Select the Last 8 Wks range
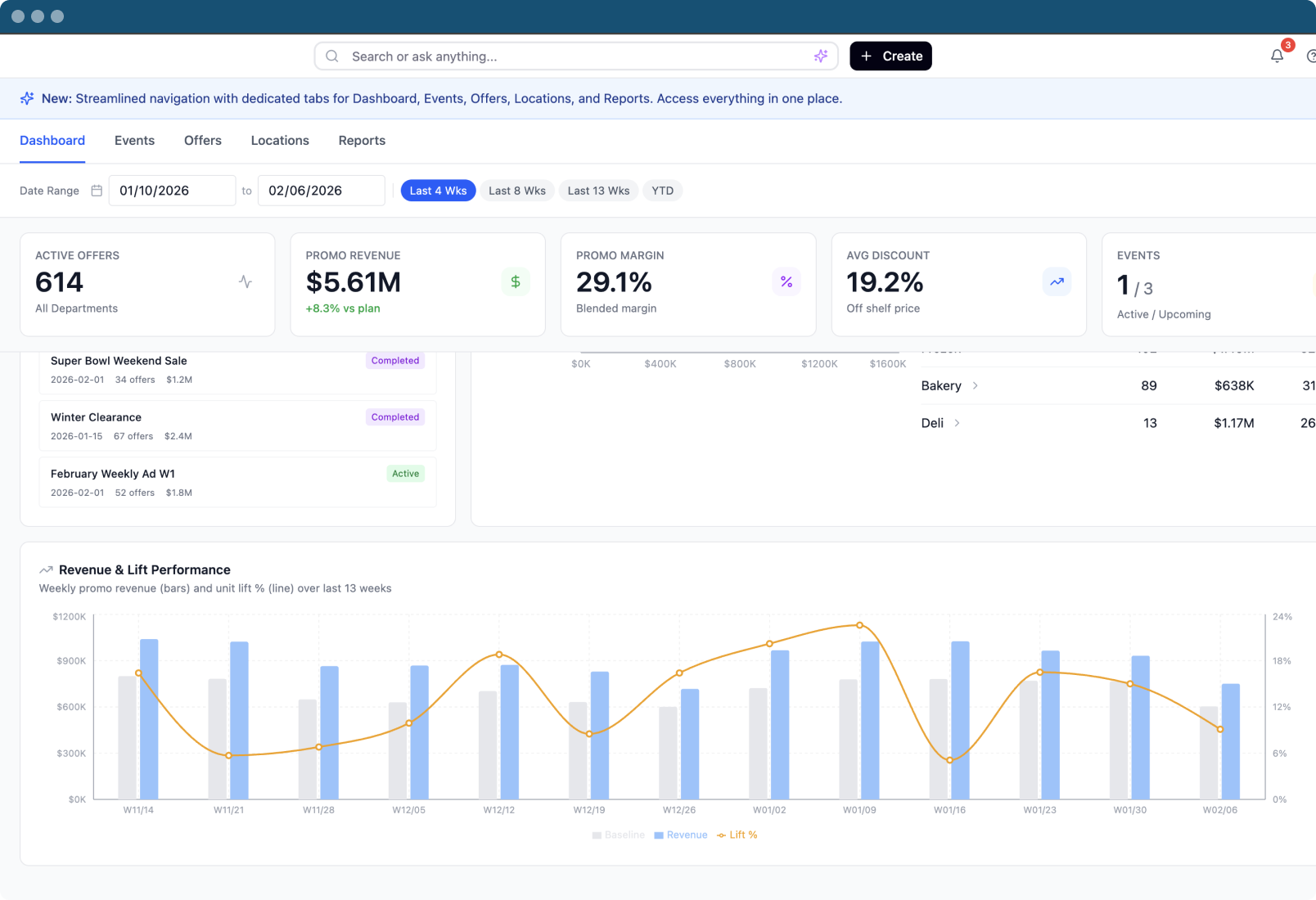 [x=516, y=191]
